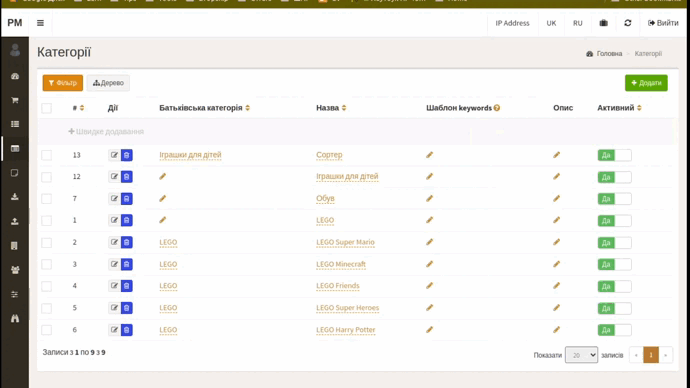Click the orange Фільтр button
The image size is (690, 388).
(x=62, y=83)
